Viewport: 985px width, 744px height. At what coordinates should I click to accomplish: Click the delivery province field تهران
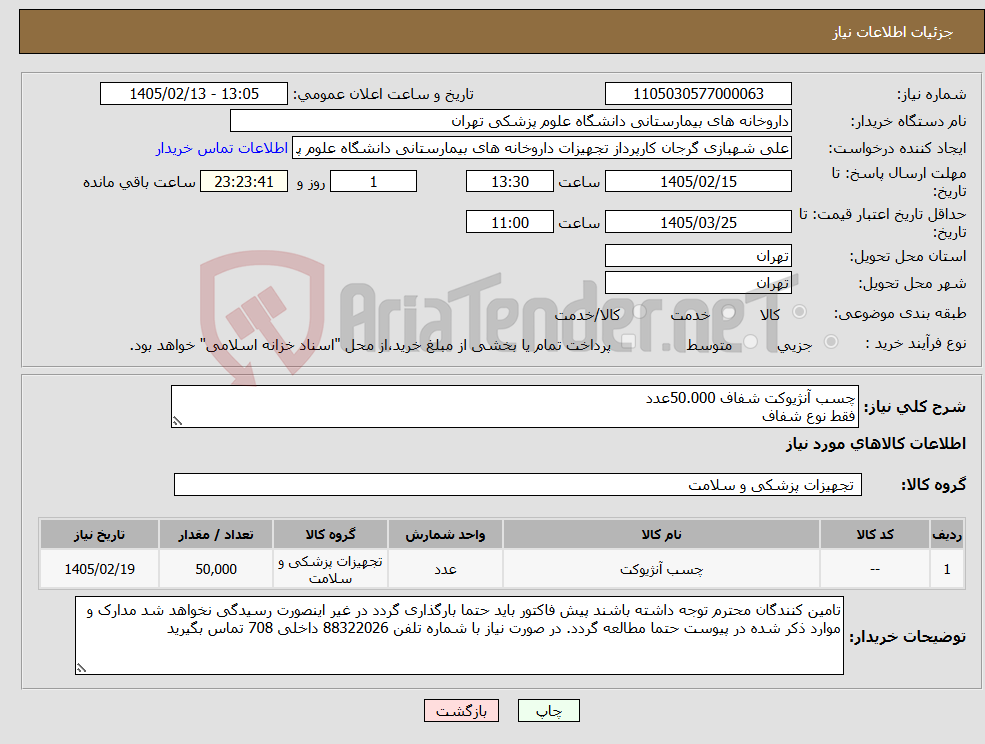coord(698,256)
